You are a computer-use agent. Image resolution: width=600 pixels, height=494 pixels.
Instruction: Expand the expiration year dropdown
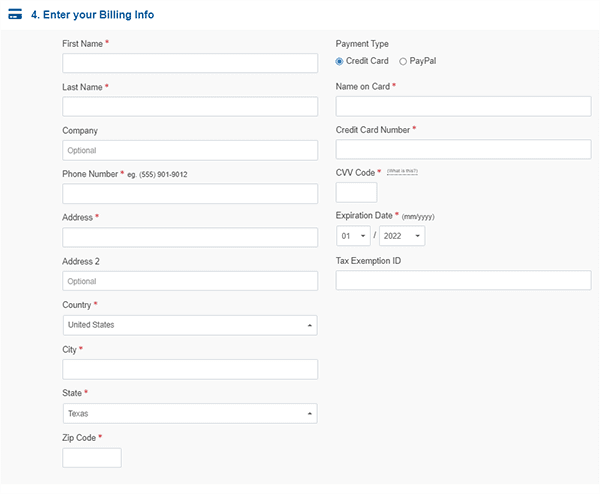point(402,236)
